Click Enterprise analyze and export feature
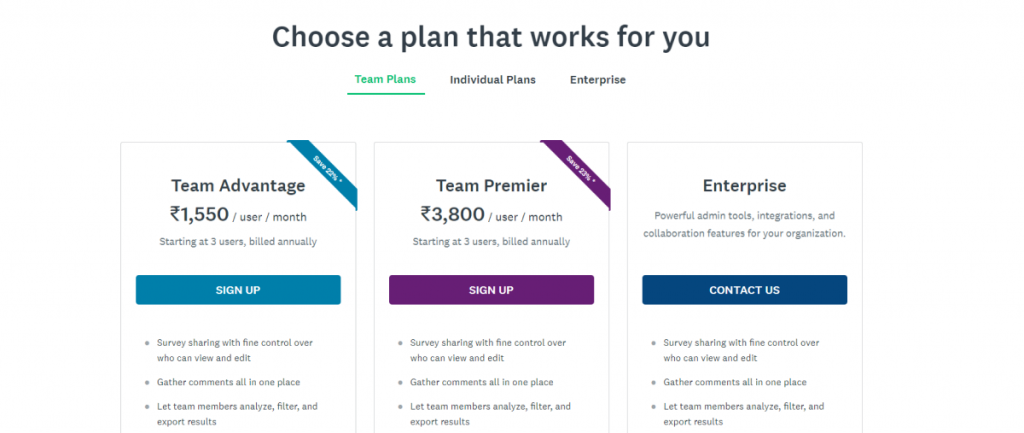 tap(743, 414)
